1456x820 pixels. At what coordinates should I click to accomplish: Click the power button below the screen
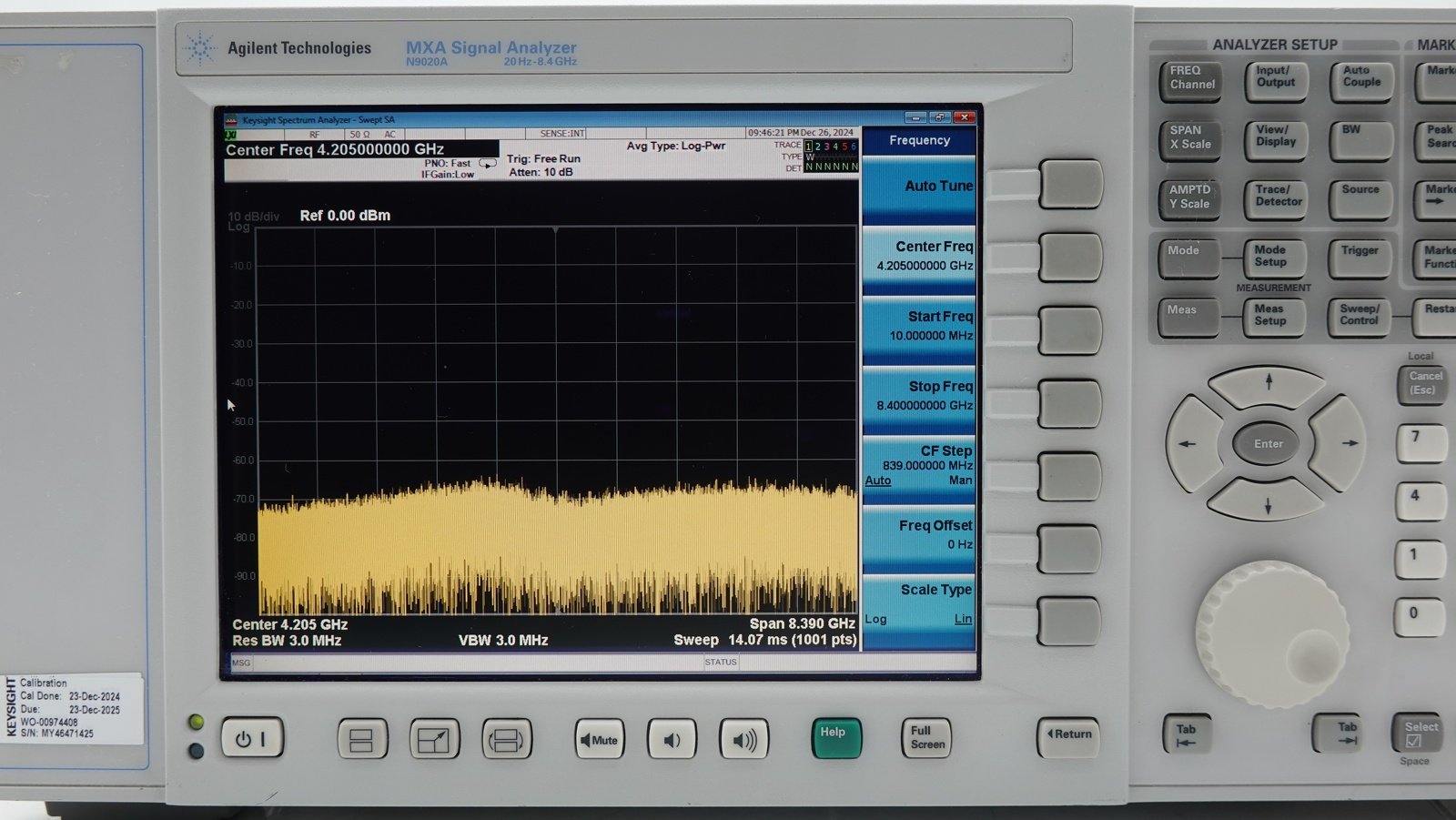(252, 738)
